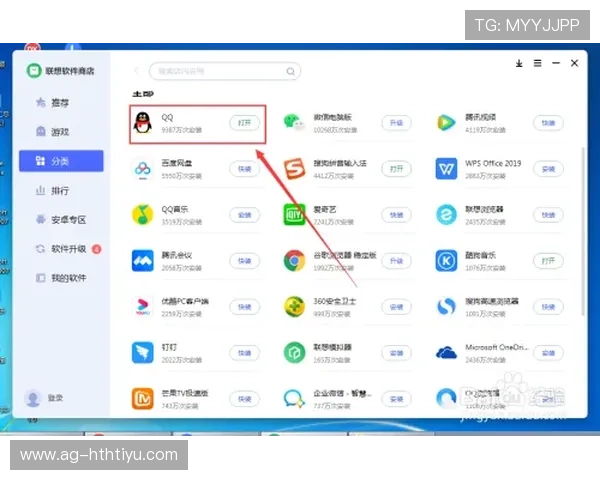Go to 排行 (Rankings) in the sidebar
The height and width of the screenshot is (480, 600).
point(61,191)
